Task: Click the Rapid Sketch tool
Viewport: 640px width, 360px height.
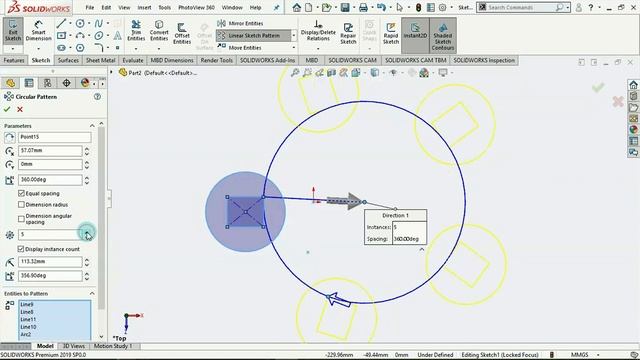Action: pyautogui.click(x=391, y=33)
